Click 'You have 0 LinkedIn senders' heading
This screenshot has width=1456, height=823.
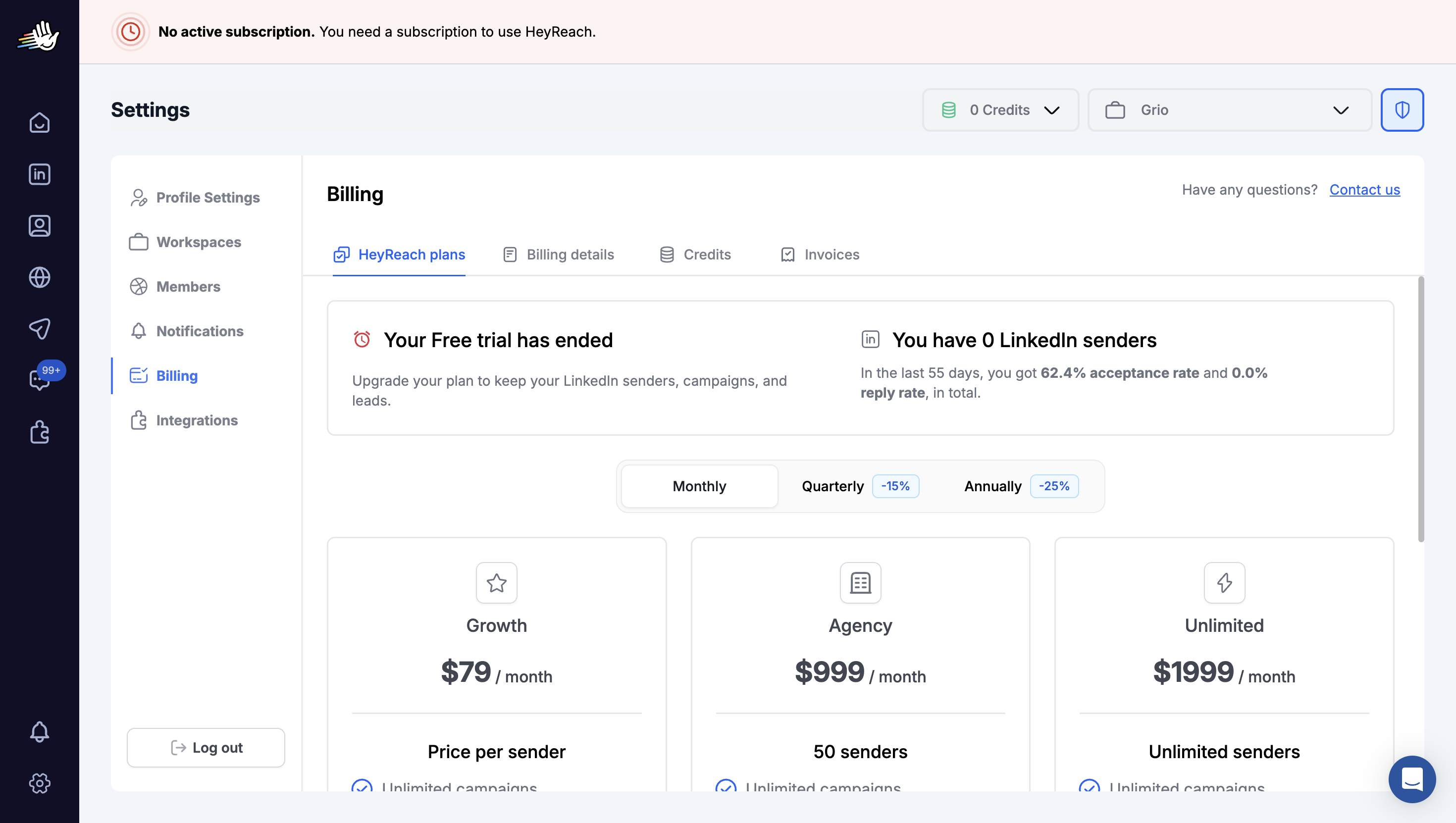[1024, 340]
